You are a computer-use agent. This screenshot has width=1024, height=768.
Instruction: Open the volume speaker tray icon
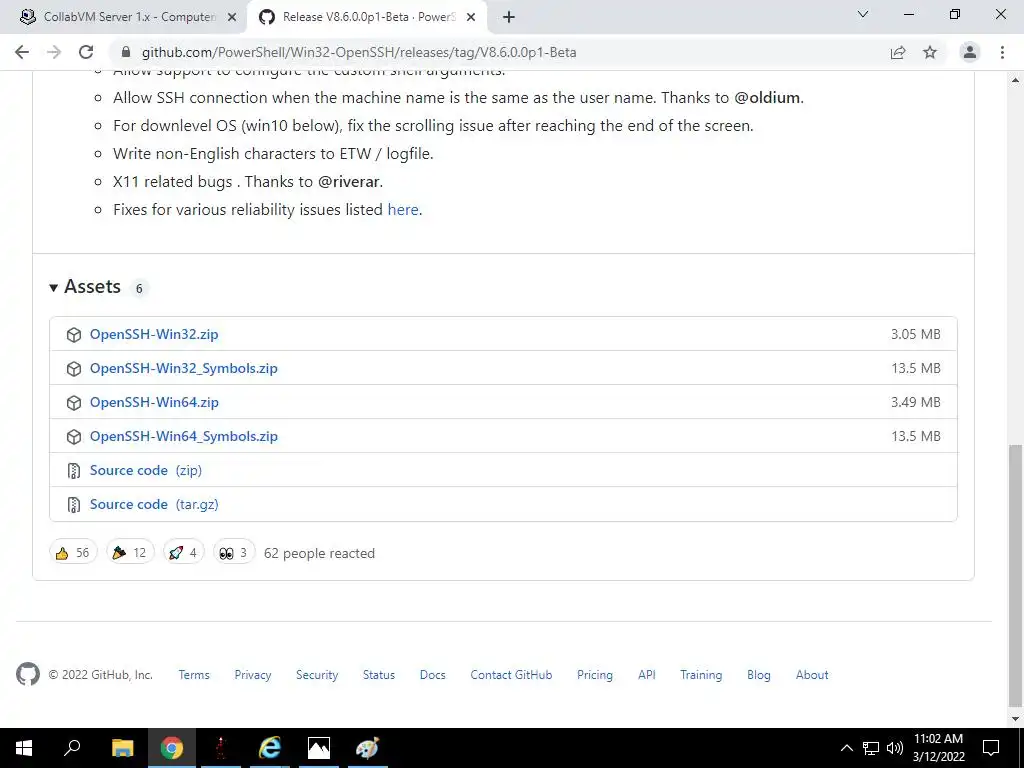pyautogui.click(x=895, y=748)
